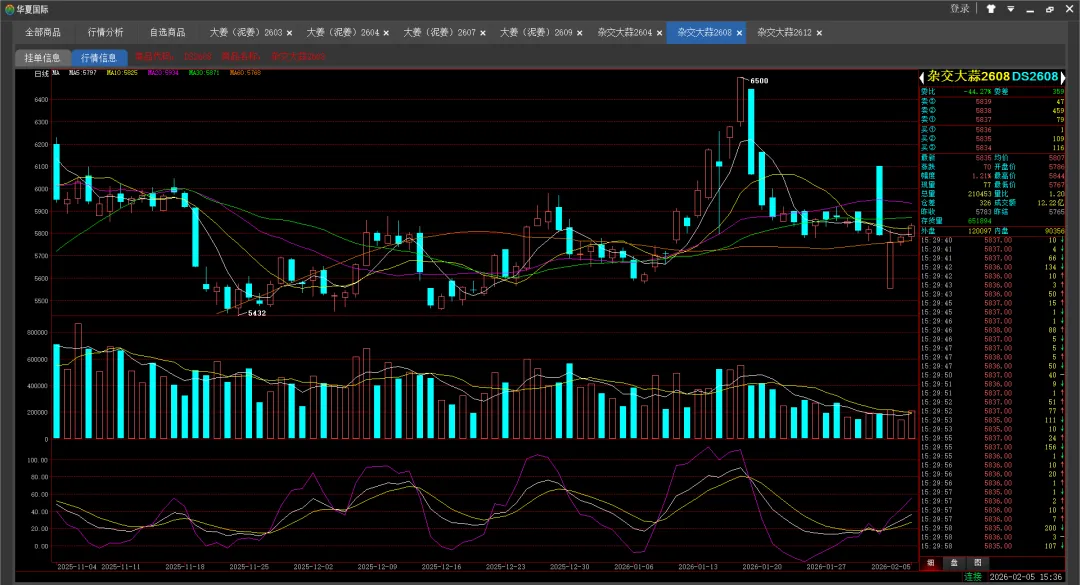Select the 图 chart view button
The width and height of the screenshot is (1080, 585).
[x=977, y=563]
